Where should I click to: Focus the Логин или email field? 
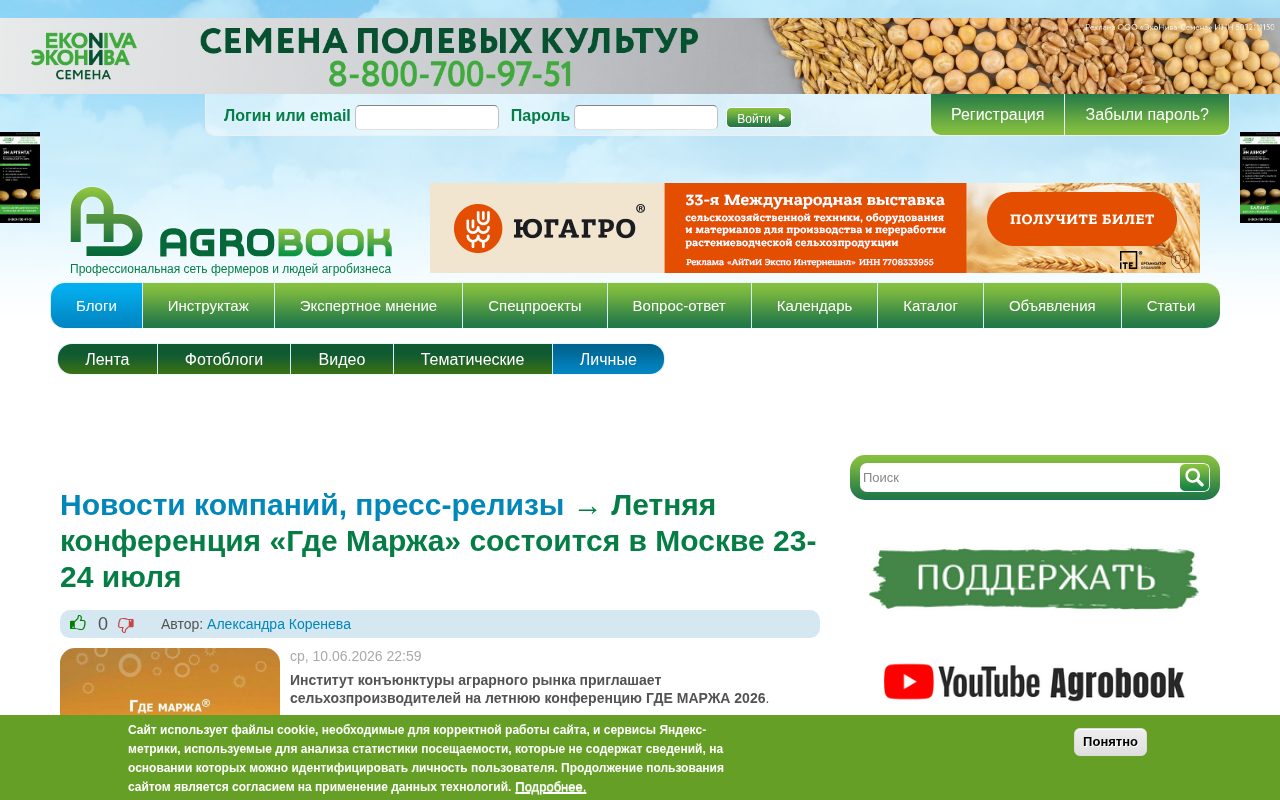point(427,117)
